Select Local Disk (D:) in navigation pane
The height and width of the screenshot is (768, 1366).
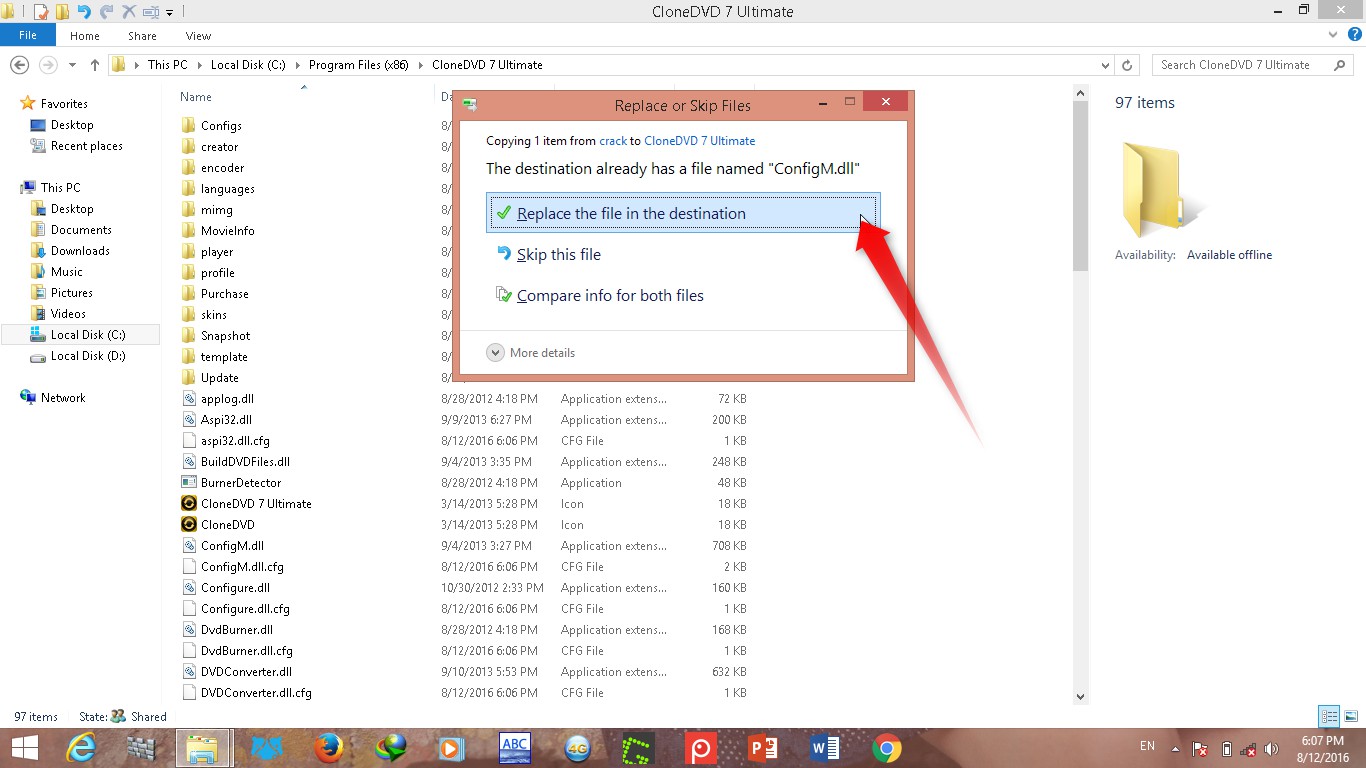coord(88,356)
